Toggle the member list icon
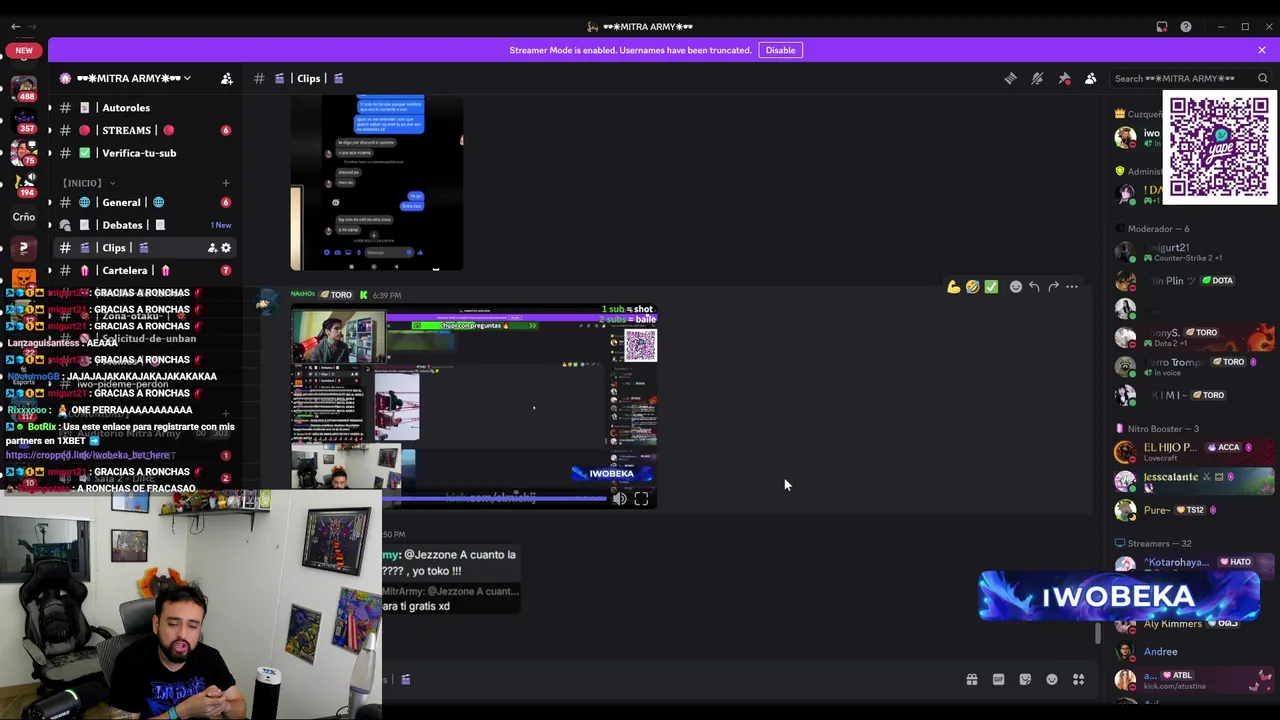This screenshot has height=720, width=1280. tap(1091, 78)
